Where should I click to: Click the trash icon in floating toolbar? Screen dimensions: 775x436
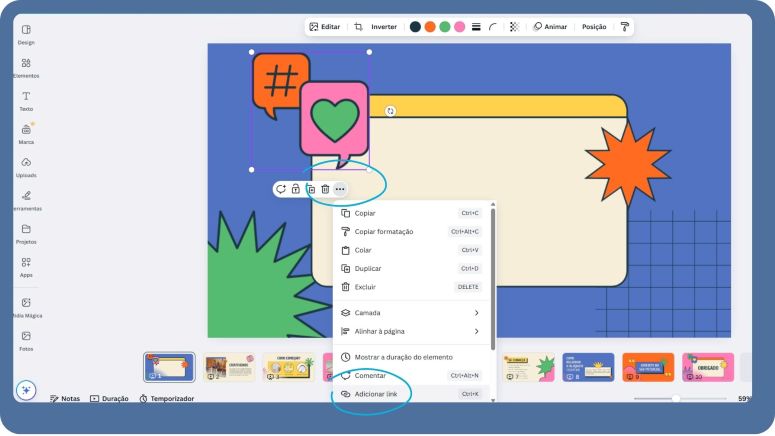tap(325, 189)
